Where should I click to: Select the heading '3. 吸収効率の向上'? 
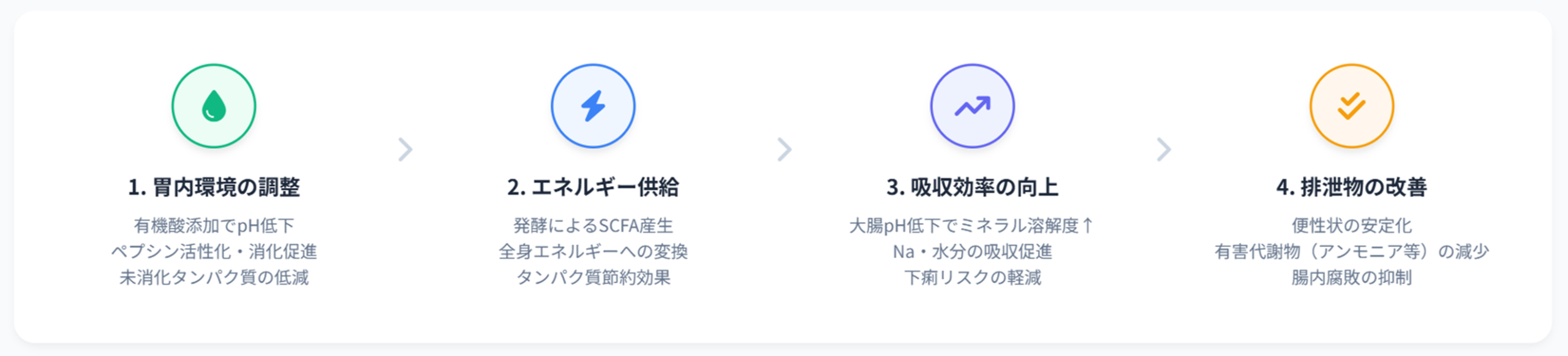(x=972, y=187)
